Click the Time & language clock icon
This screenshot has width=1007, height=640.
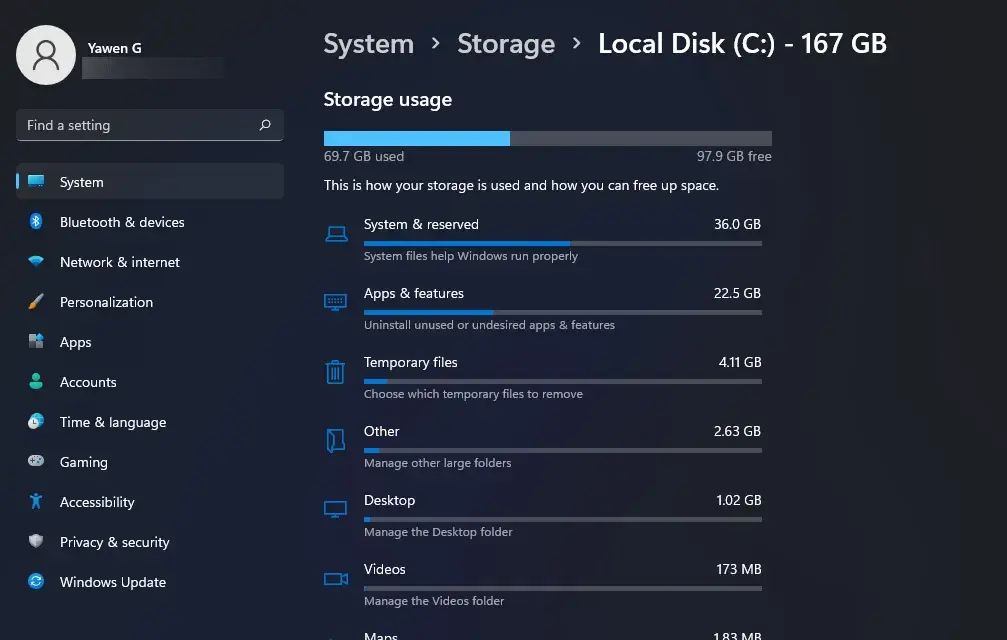click(36, 421)
